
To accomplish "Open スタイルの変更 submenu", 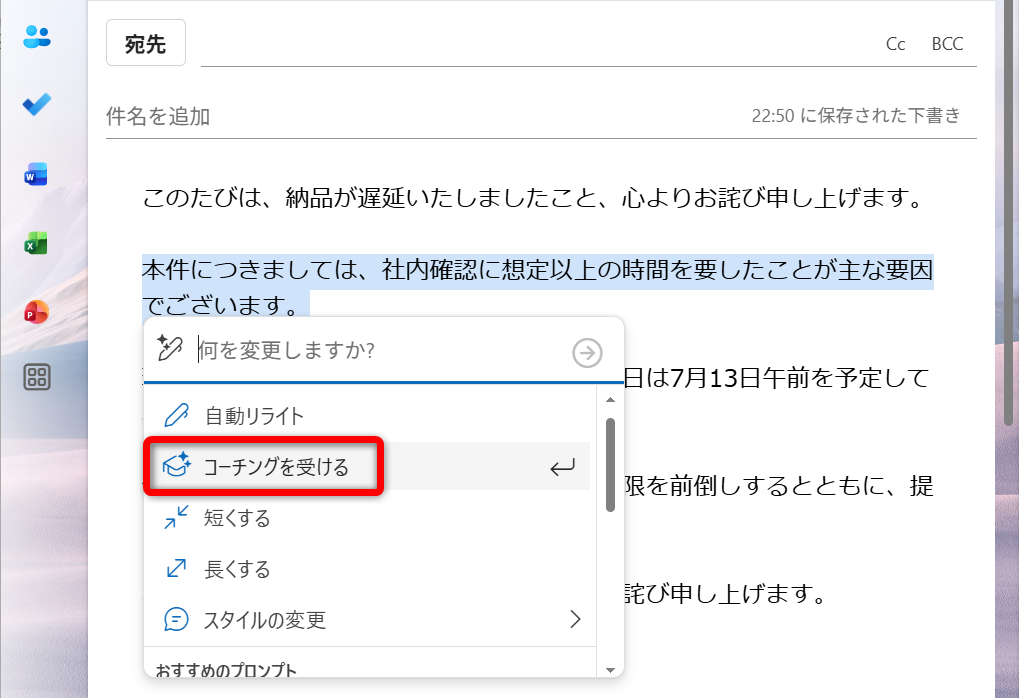I will tap(369, 619).
